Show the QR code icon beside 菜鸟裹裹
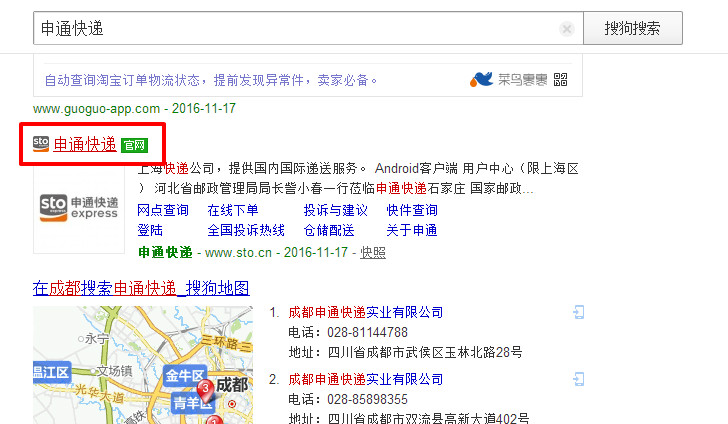This screenshot has height=424, width=728. [560, 80]
